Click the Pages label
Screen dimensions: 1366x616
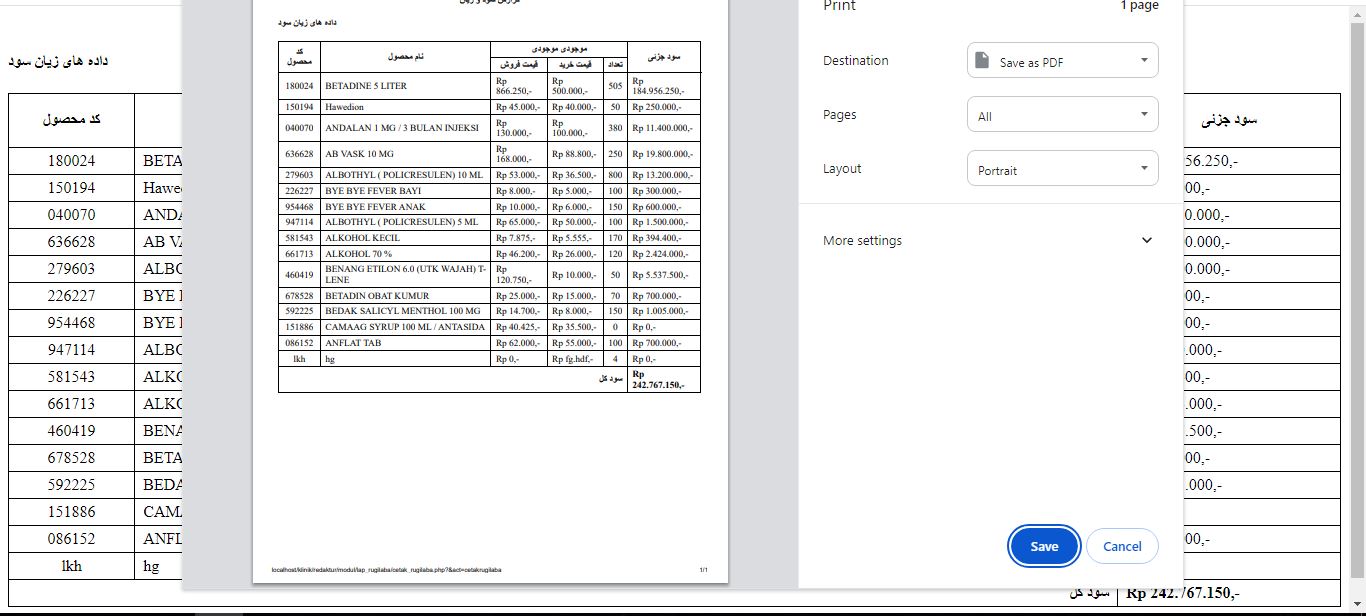click(839, 115)
